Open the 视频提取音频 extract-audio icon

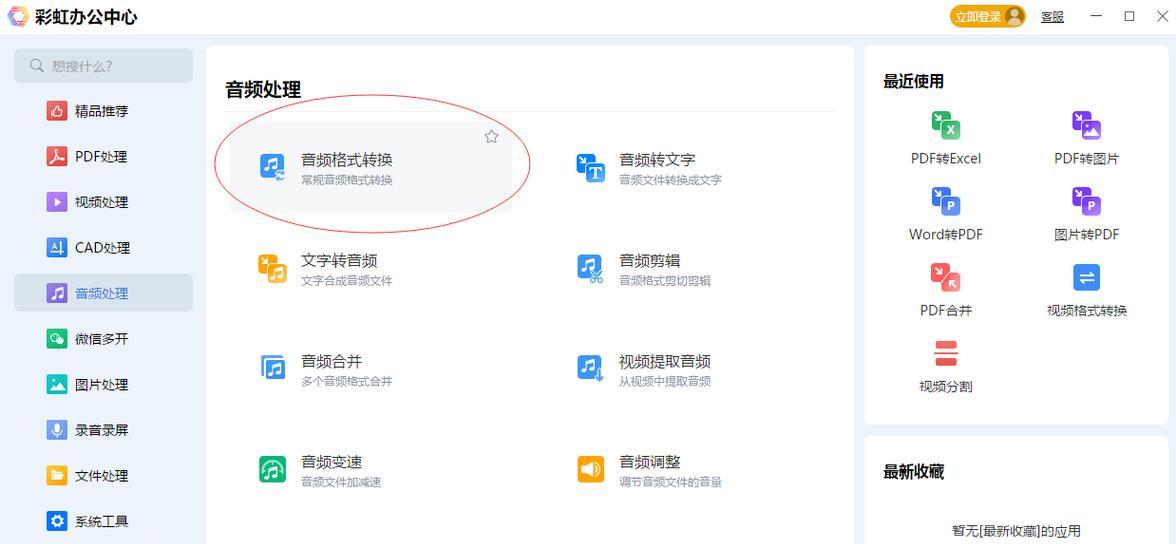click(x=590, y=368)
